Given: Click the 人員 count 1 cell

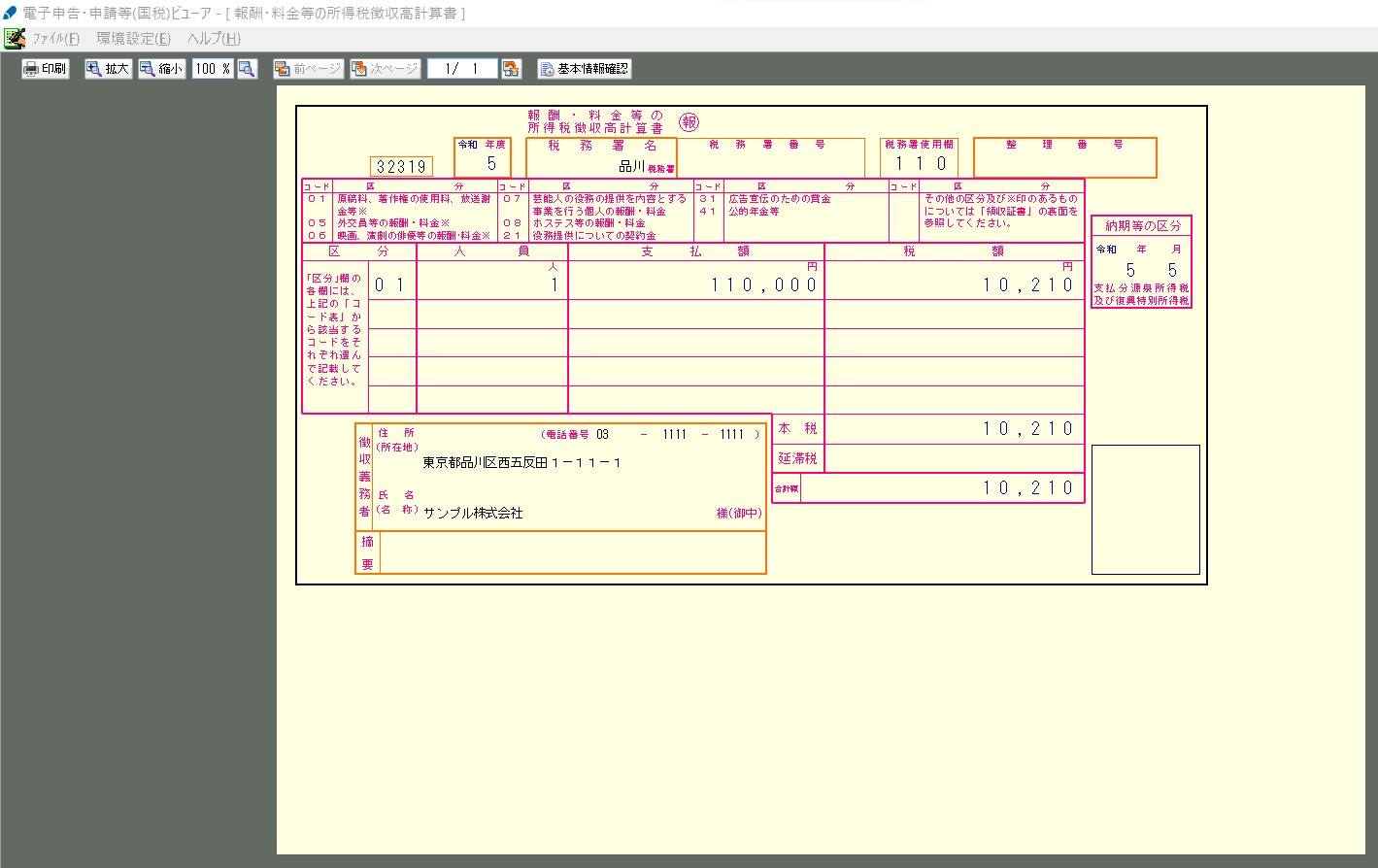Looking at the screenshot, I should pos(492,284).
